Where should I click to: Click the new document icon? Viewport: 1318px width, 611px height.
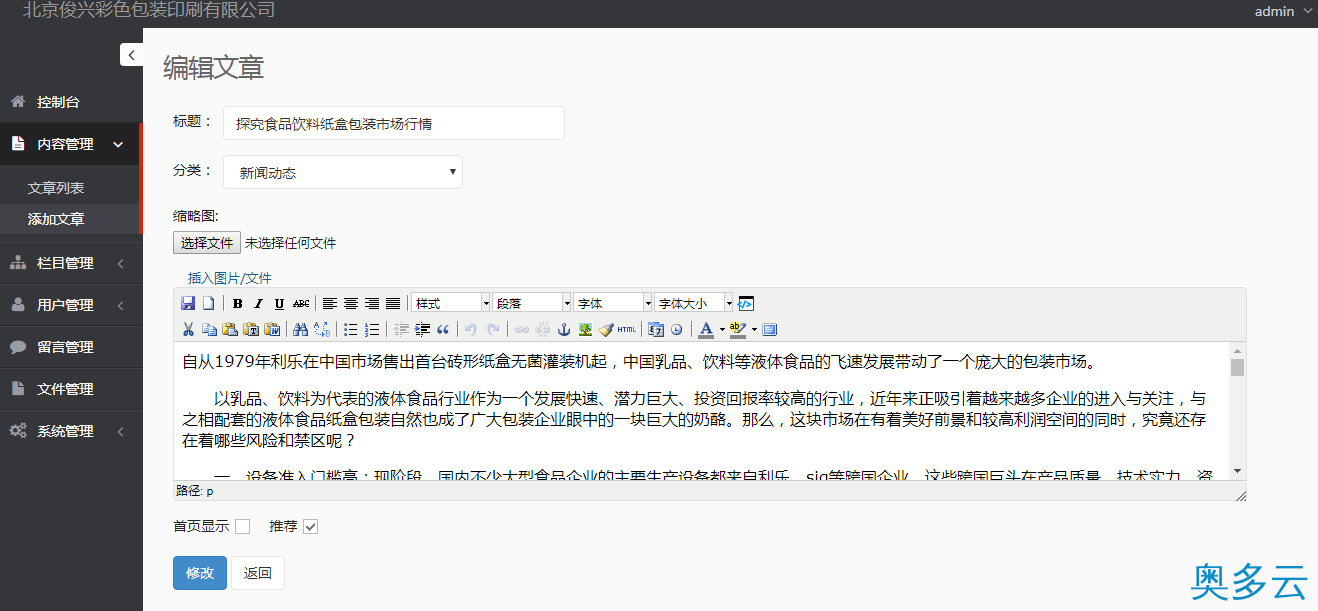(208, 303)
